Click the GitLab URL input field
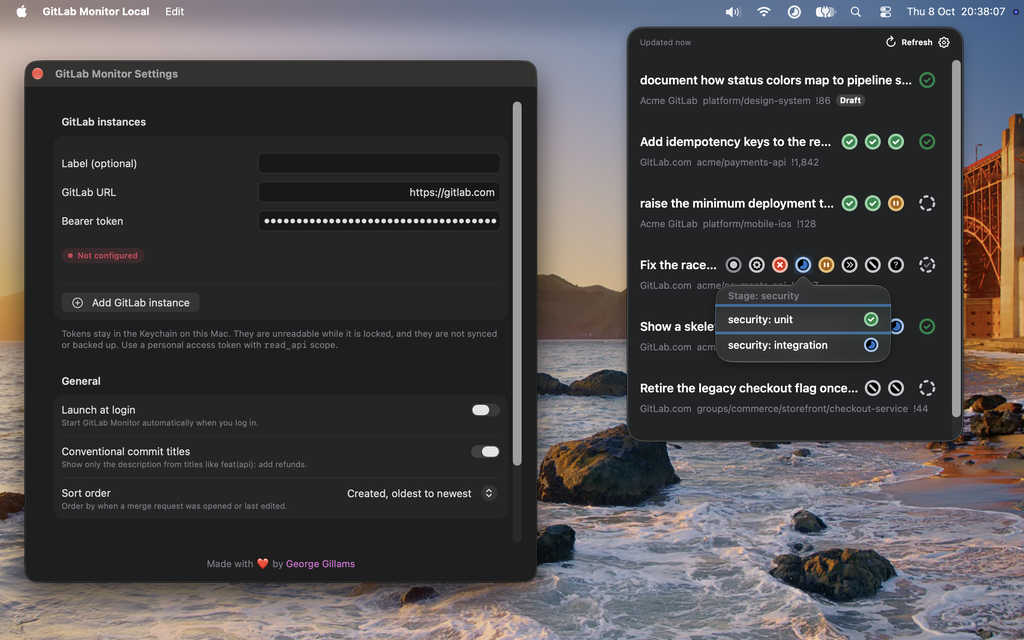This screenshot has width=1024, height=640. 379,192
